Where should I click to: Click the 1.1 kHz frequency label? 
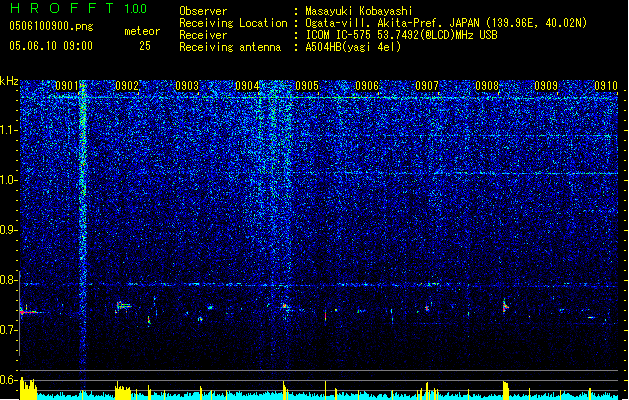(9, 130)
